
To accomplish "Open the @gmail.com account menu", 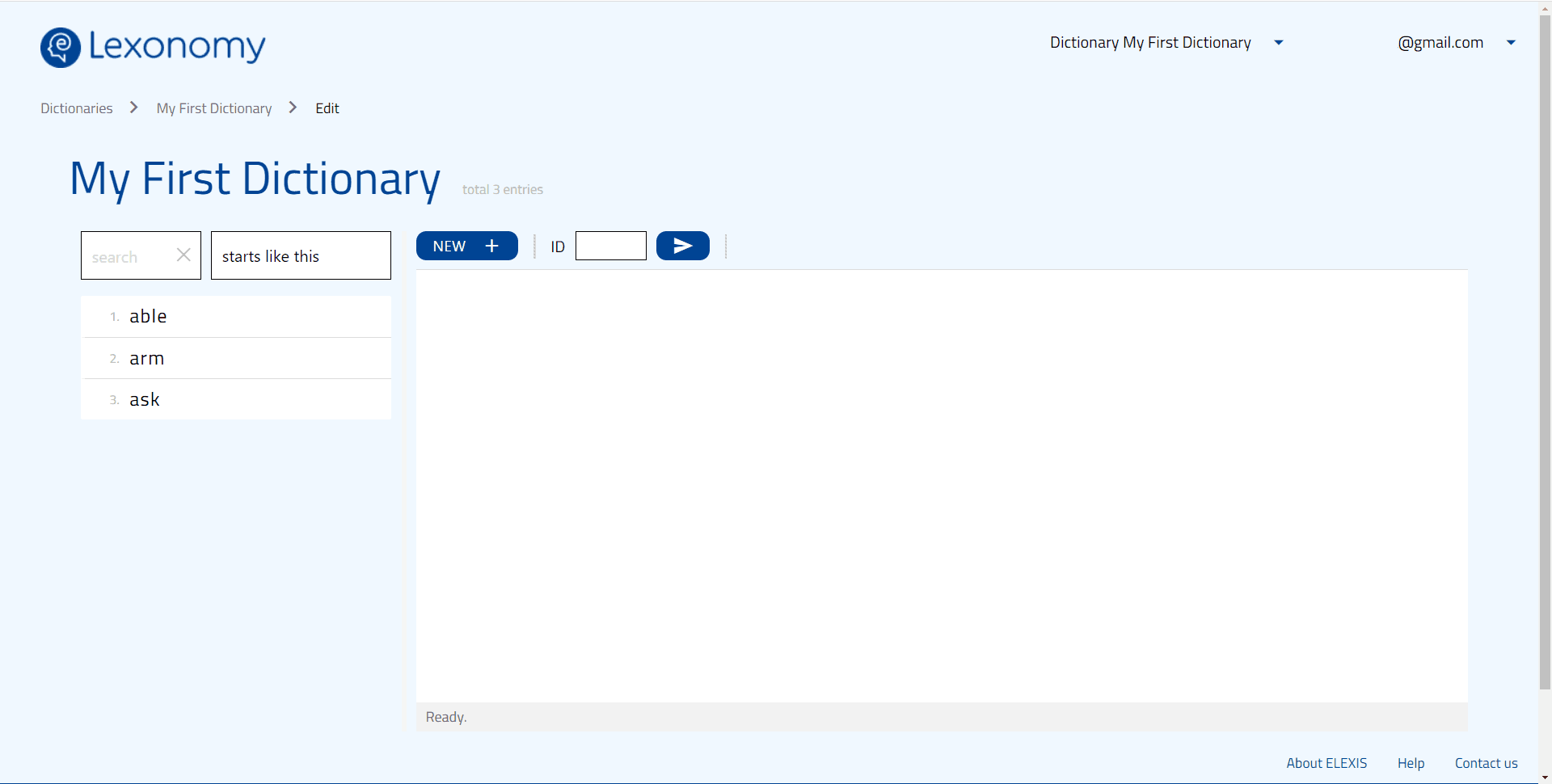I will click(1440, 42).
